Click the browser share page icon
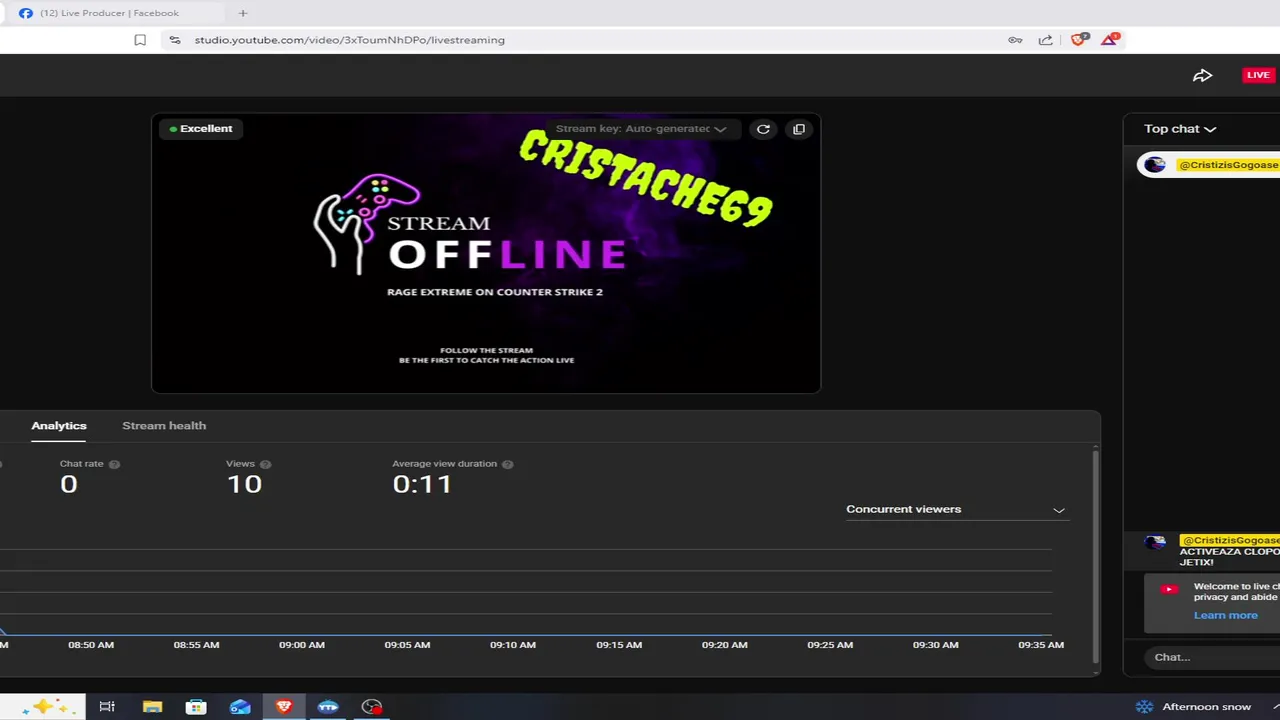 click(1046, 40)
